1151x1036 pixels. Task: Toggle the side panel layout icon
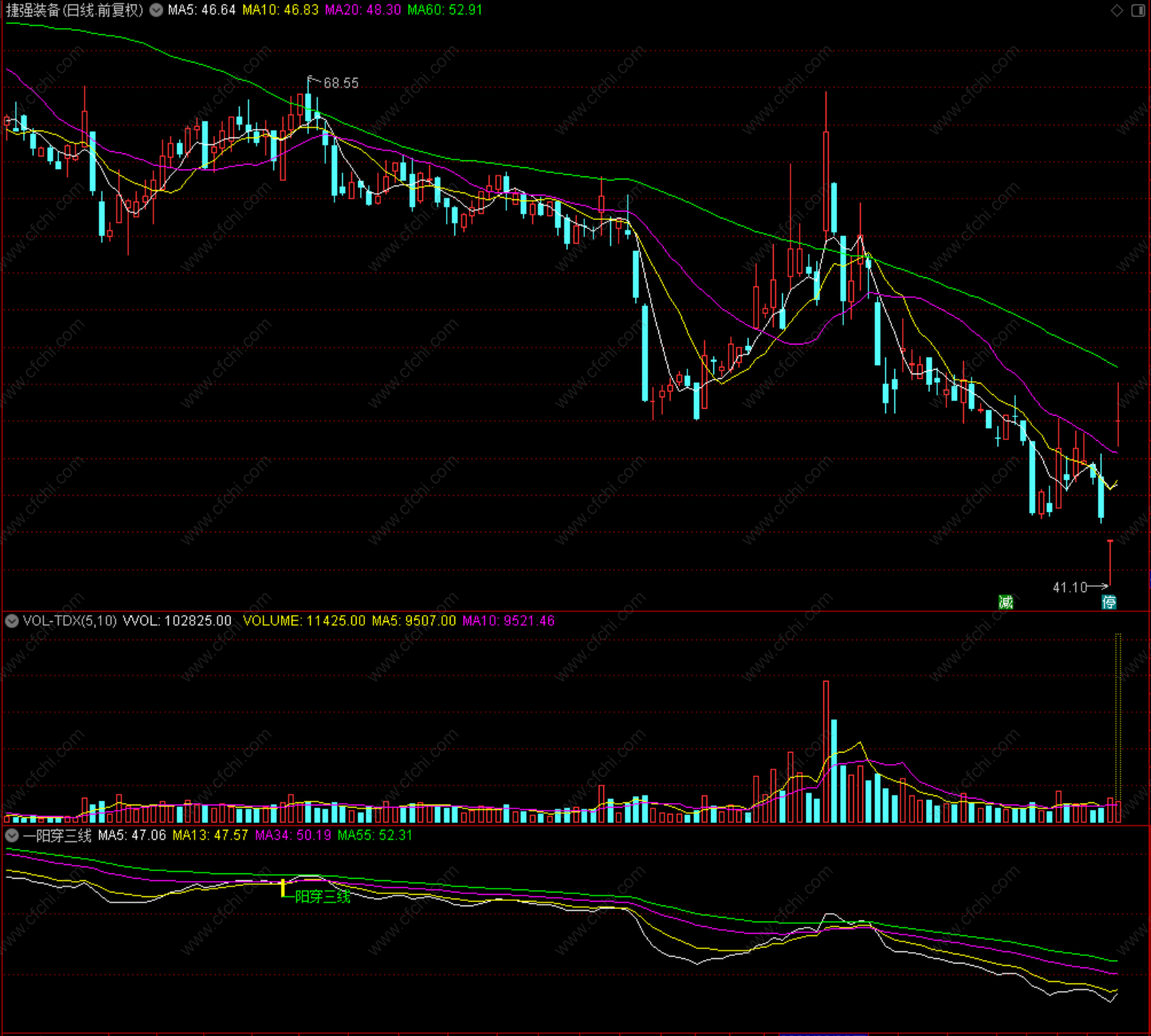click(1137, 10)
